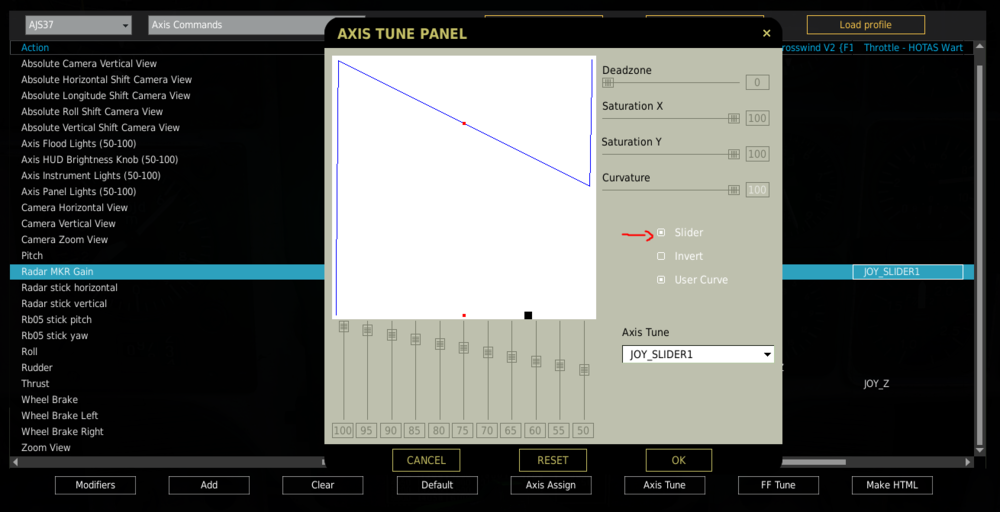Click the Load profile button

[x=865, y=25]
